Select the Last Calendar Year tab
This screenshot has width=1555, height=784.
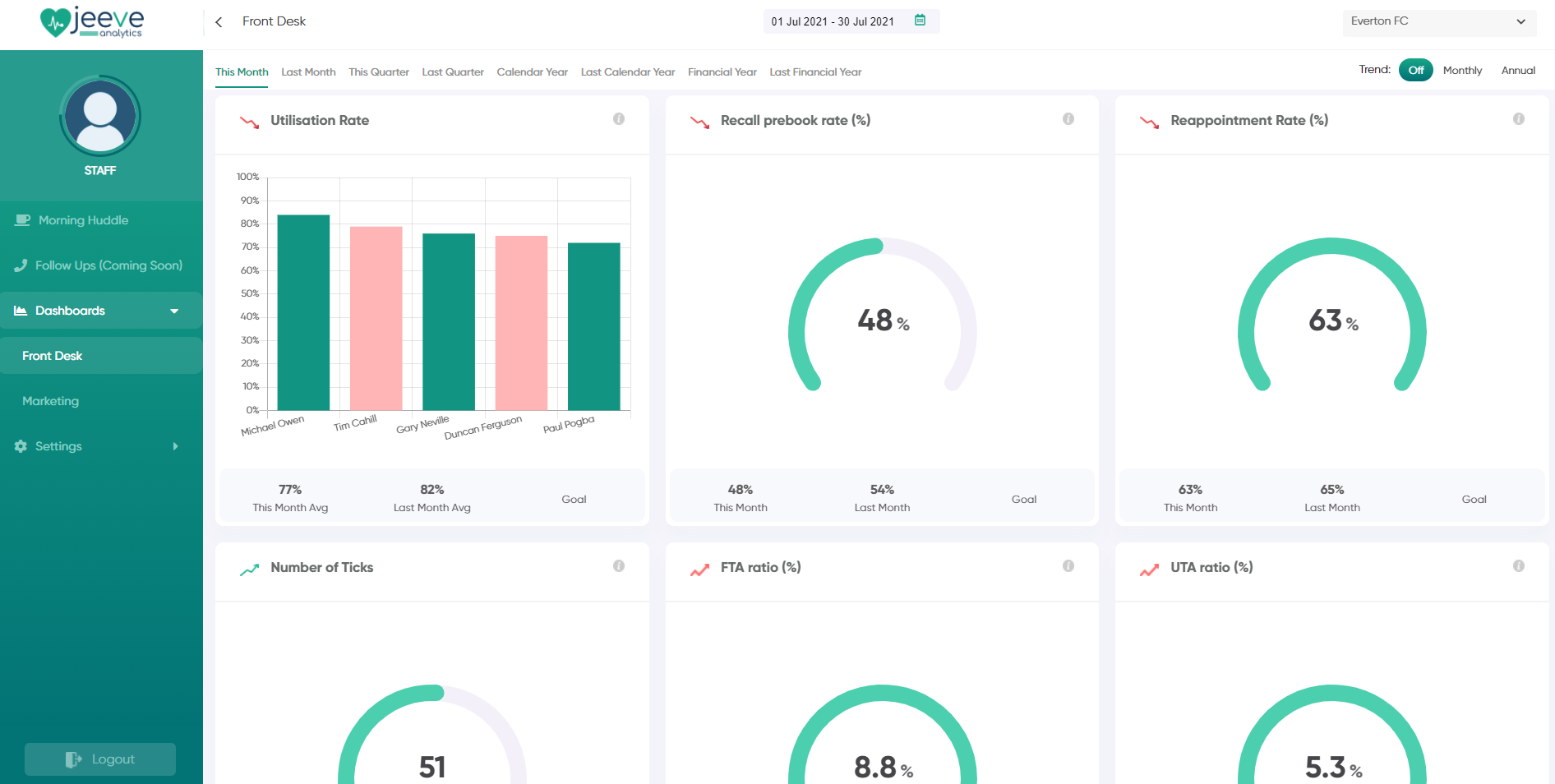pyautogui.click(x=628, y=72)
